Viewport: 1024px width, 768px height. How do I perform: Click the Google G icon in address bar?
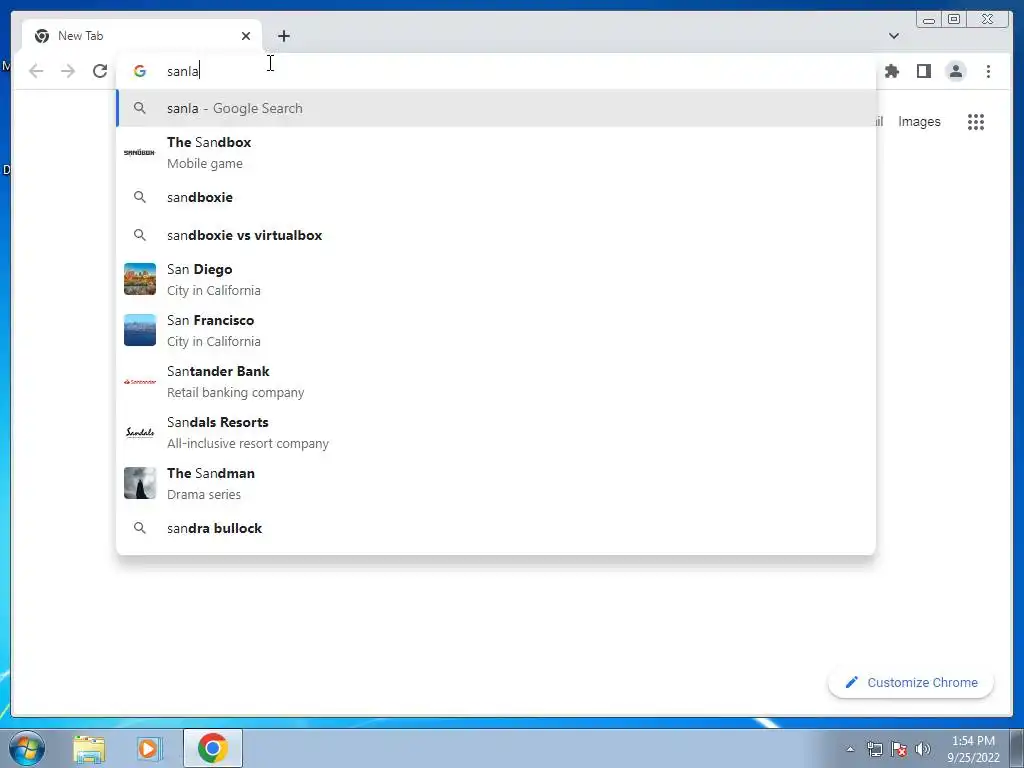140,71
